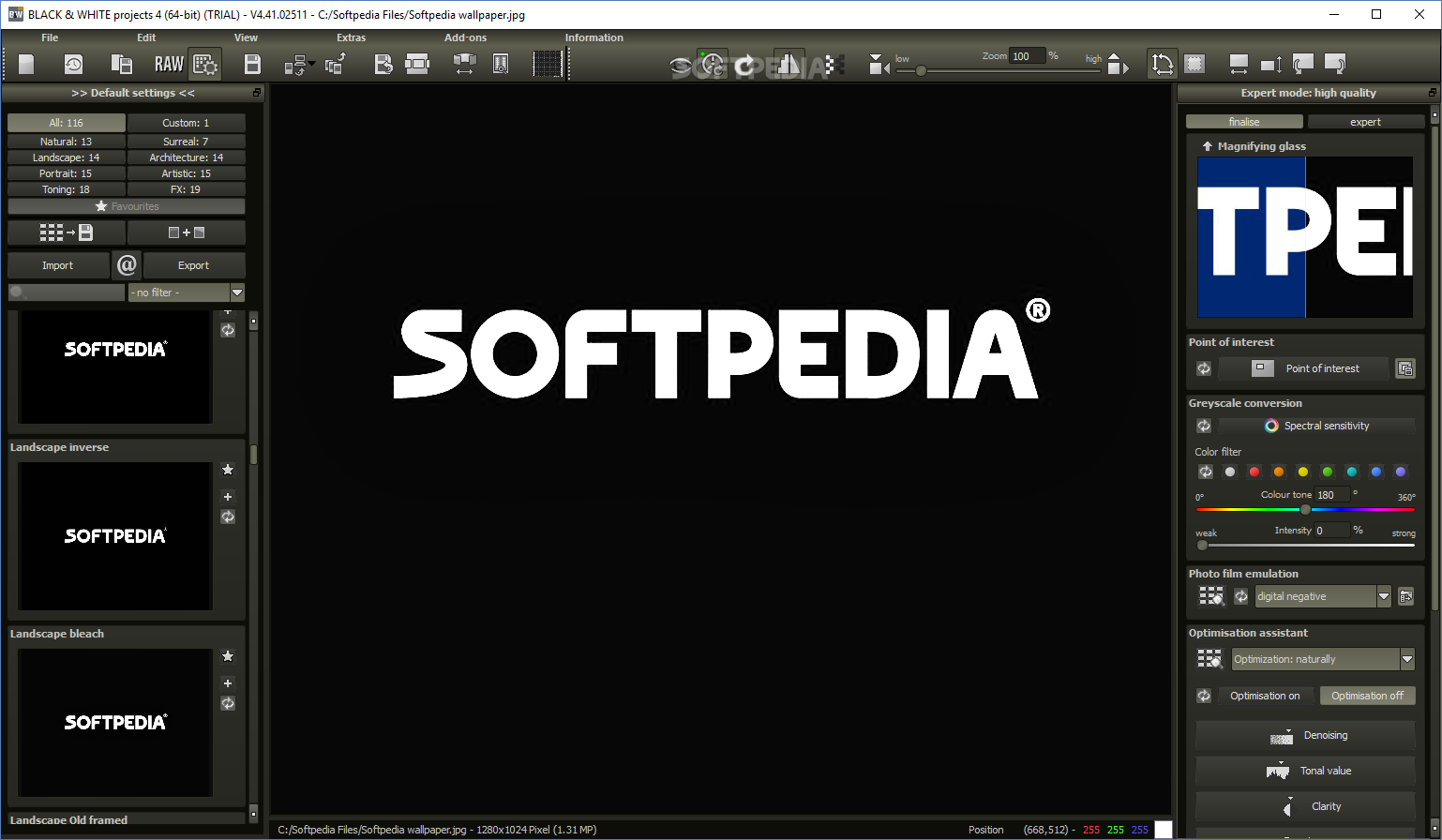Toggle the histogram display toolbar icon

point(789,64)
